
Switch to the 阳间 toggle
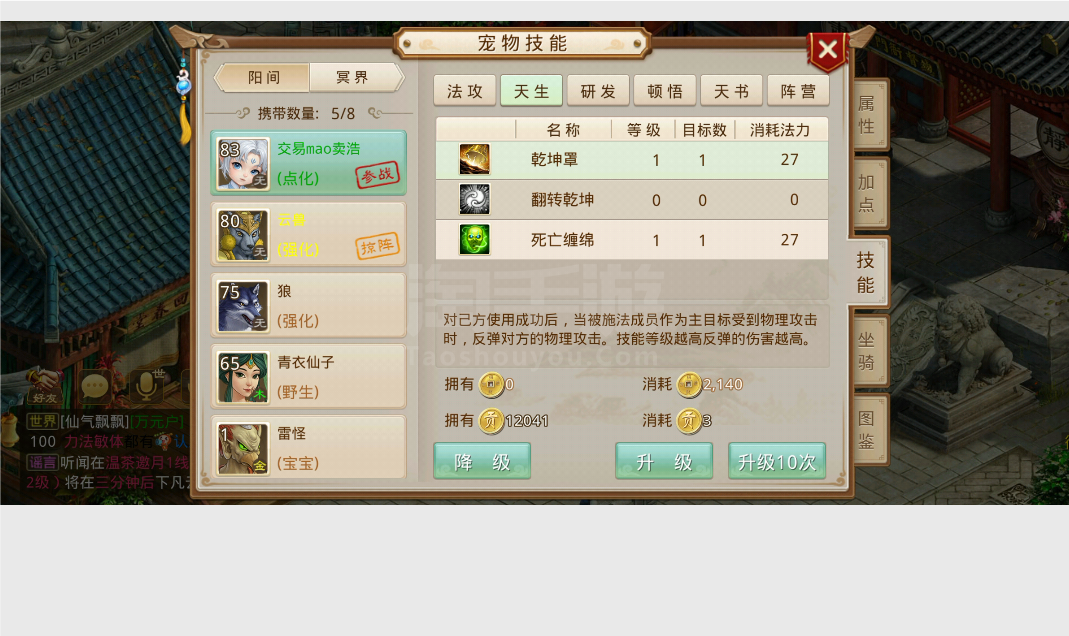pyautogui.click(x=262, y=78)
